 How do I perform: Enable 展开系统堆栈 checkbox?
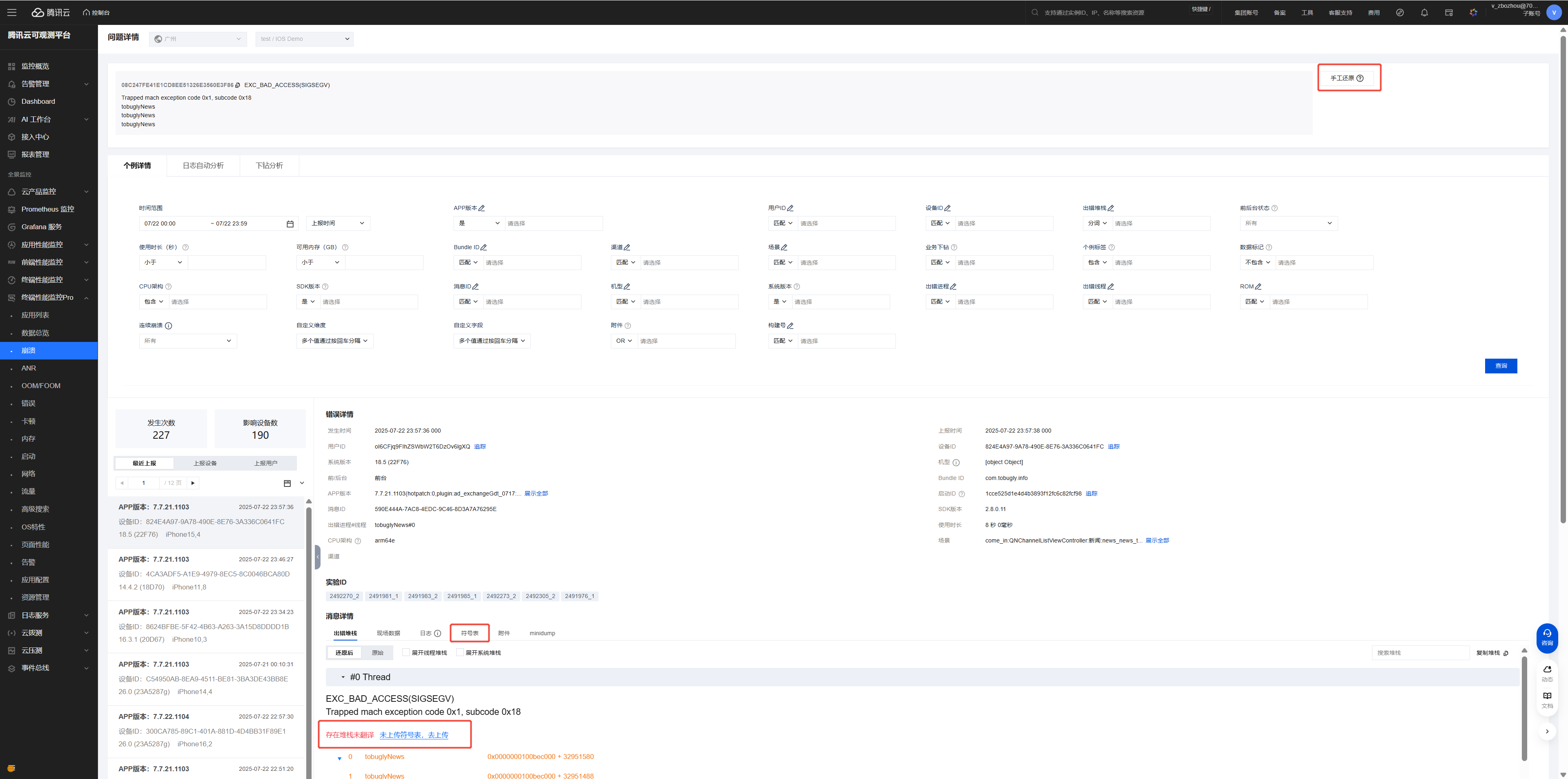(x=459, y=652)
